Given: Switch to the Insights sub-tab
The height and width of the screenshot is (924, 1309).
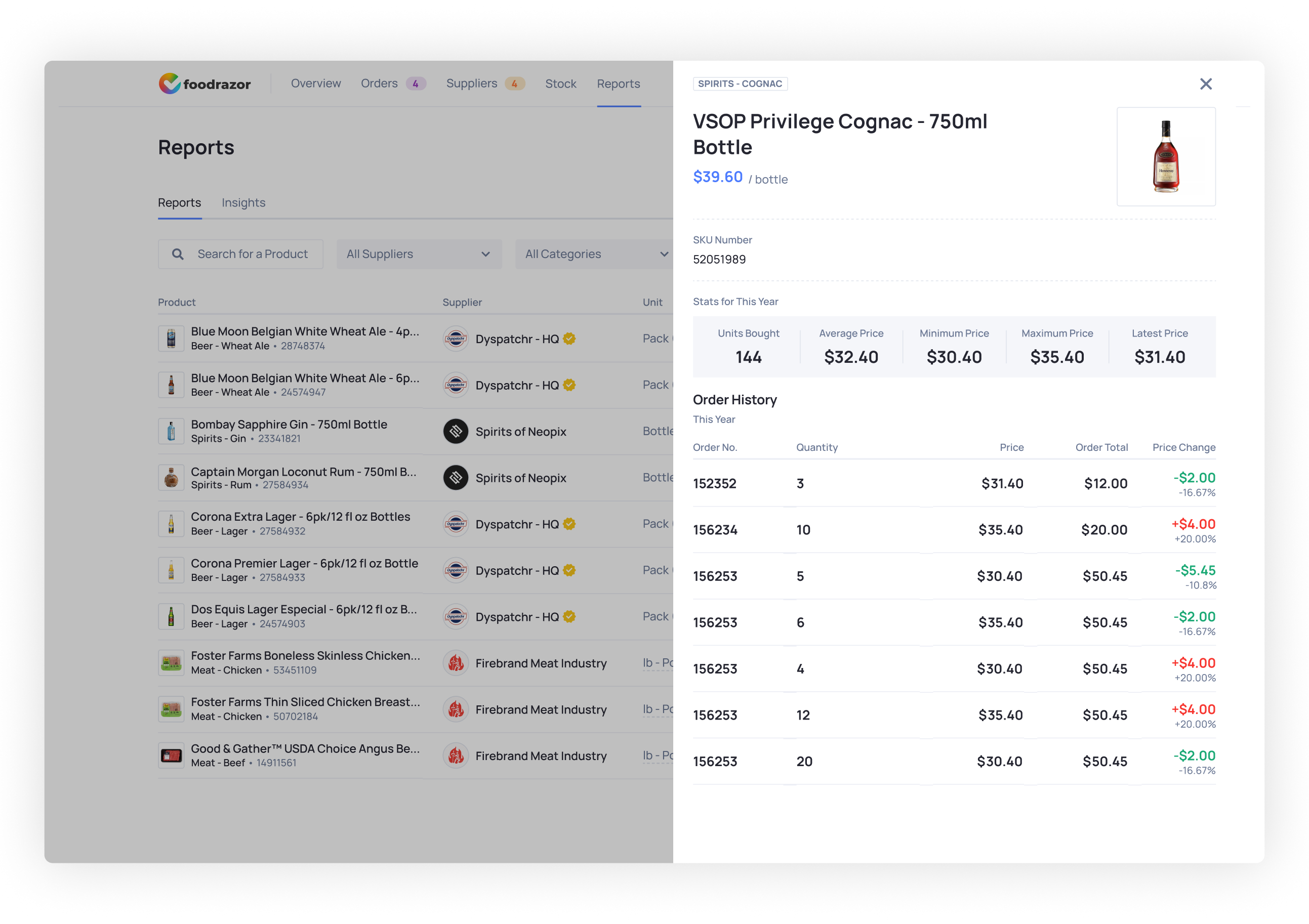Looking at the screenshot, I should (243, 202).
